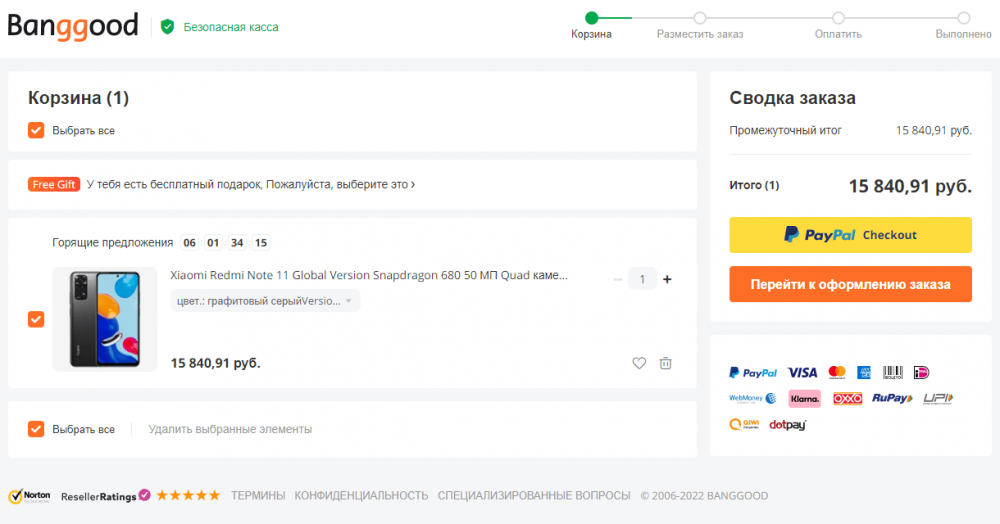Click the iDEAL payment logo
Image resolution: width=1000 pixels, height=524 pixels.
point(922,372)
